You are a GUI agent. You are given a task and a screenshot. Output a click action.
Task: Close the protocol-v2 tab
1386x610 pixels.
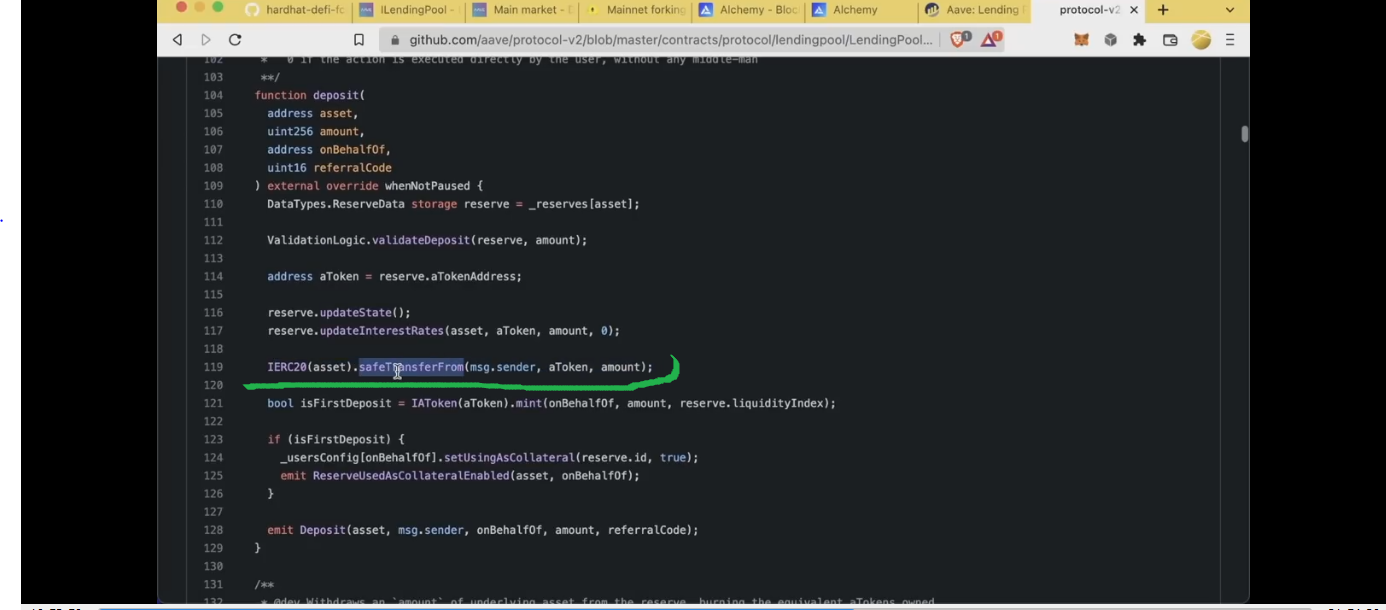pyautogui.click(x=1133, y=10)
